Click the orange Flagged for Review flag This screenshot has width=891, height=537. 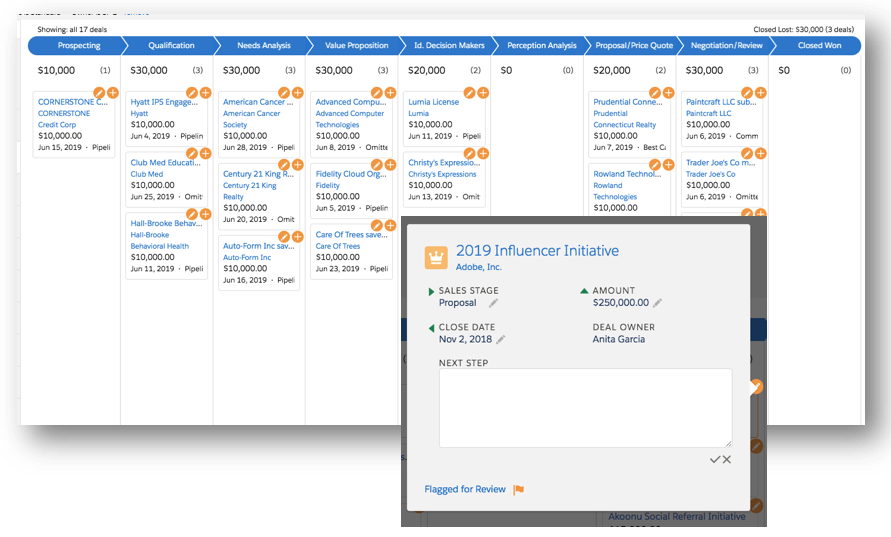[x=518, y=490]
